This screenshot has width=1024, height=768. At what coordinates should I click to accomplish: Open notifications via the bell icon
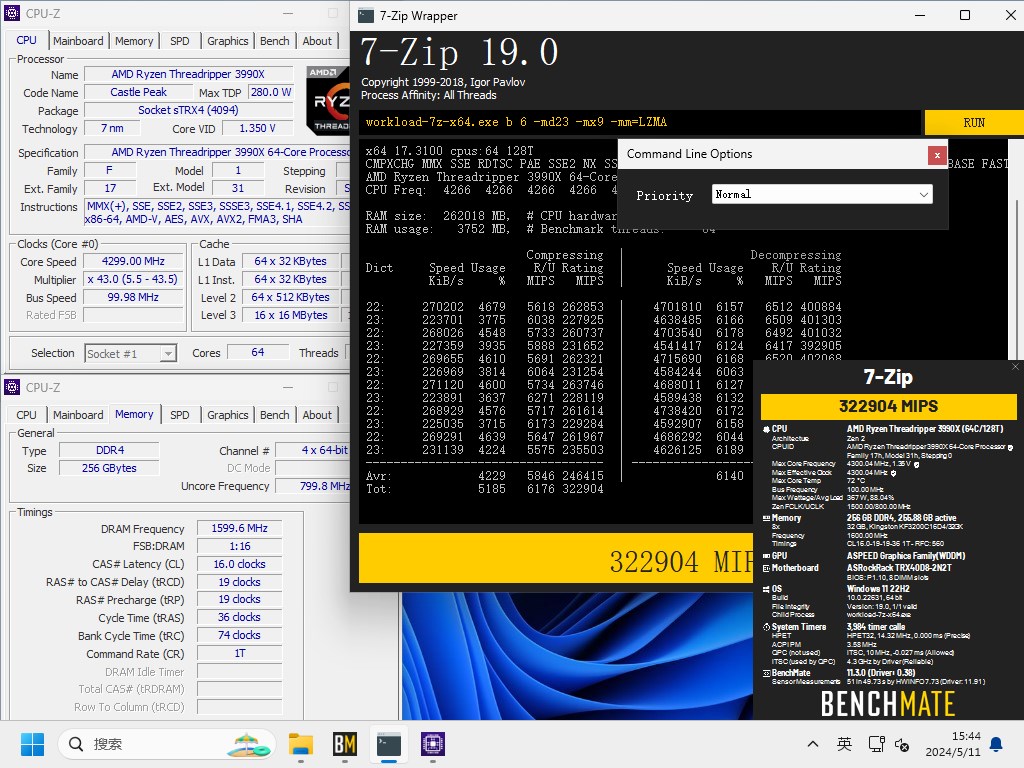click(996, 744)
